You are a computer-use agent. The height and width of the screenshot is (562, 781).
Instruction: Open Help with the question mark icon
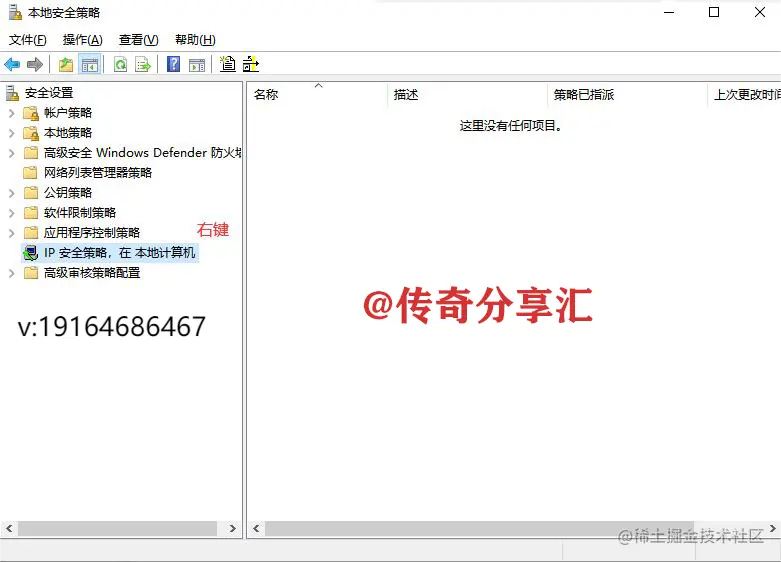point(173,64)
